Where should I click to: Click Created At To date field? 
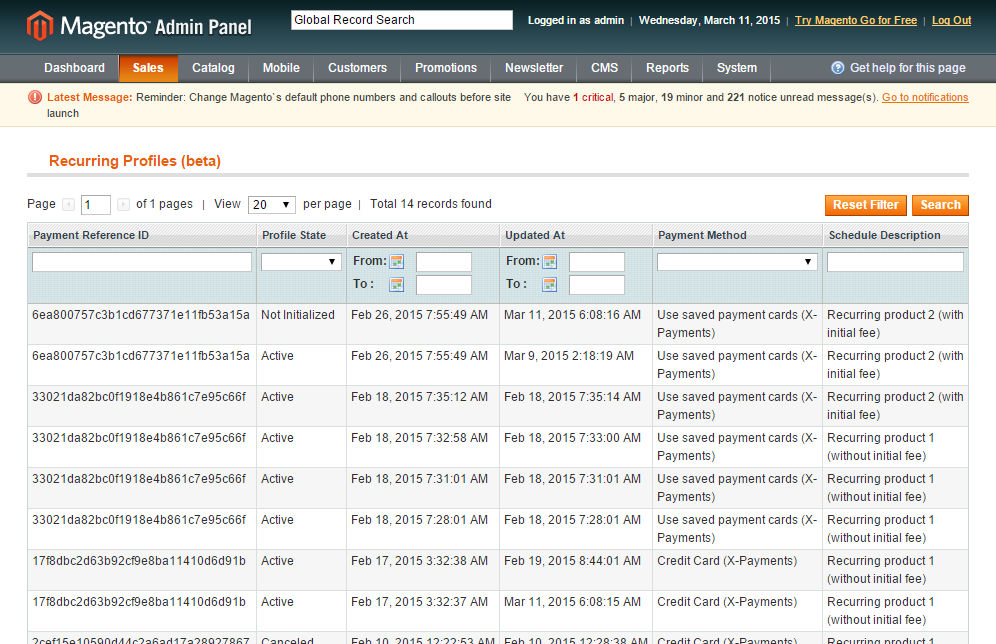[444, 285]
